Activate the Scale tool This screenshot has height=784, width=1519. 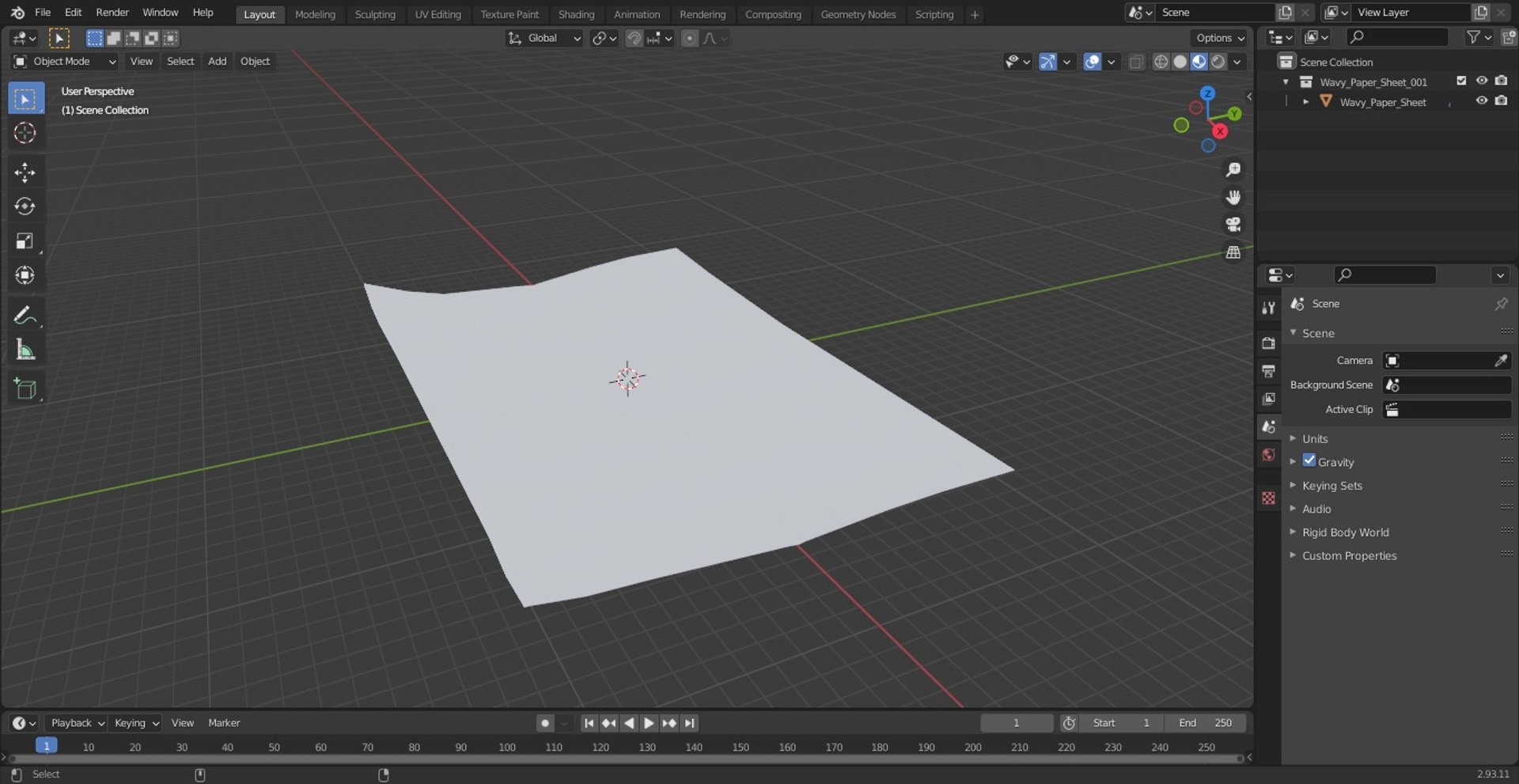tap(25, 241)
